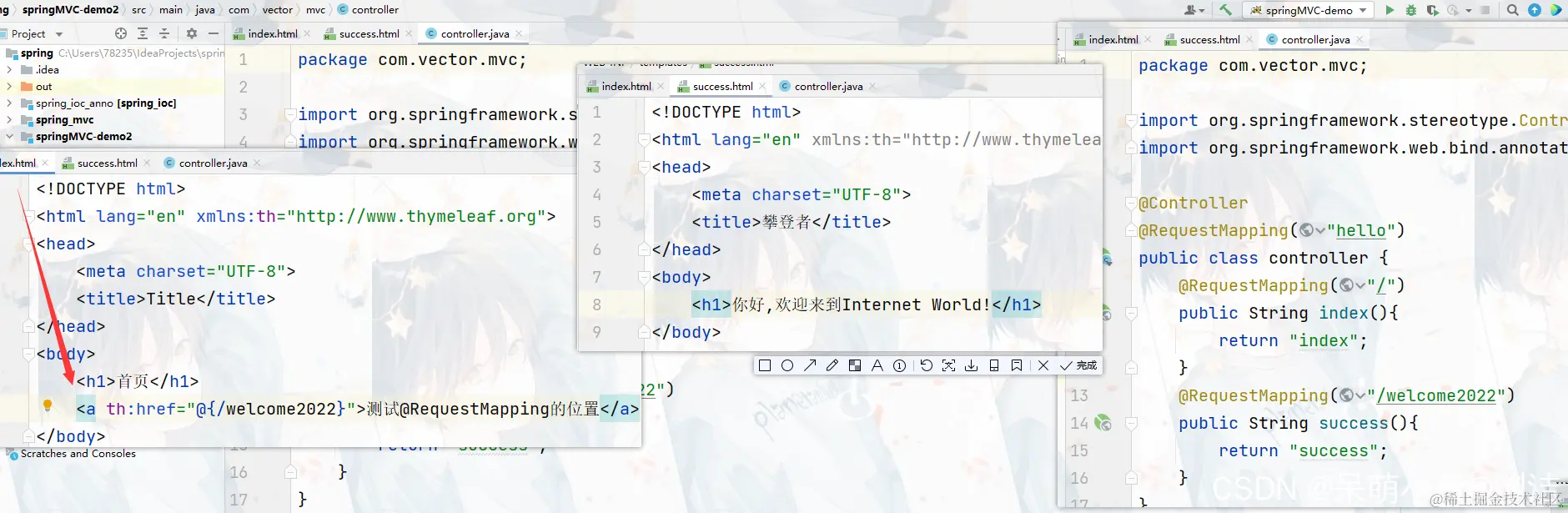Click the stop square icon
Viewport: 1568px width, 513px height.
(x=1485, y=10)
